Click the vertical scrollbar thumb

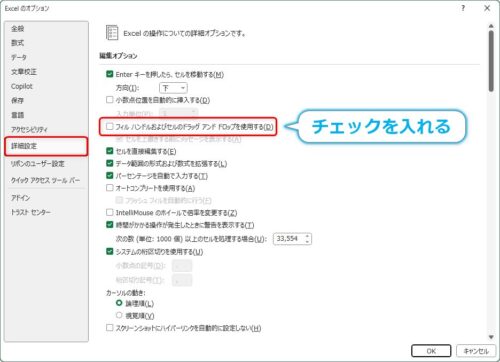[x=491, y=61]
